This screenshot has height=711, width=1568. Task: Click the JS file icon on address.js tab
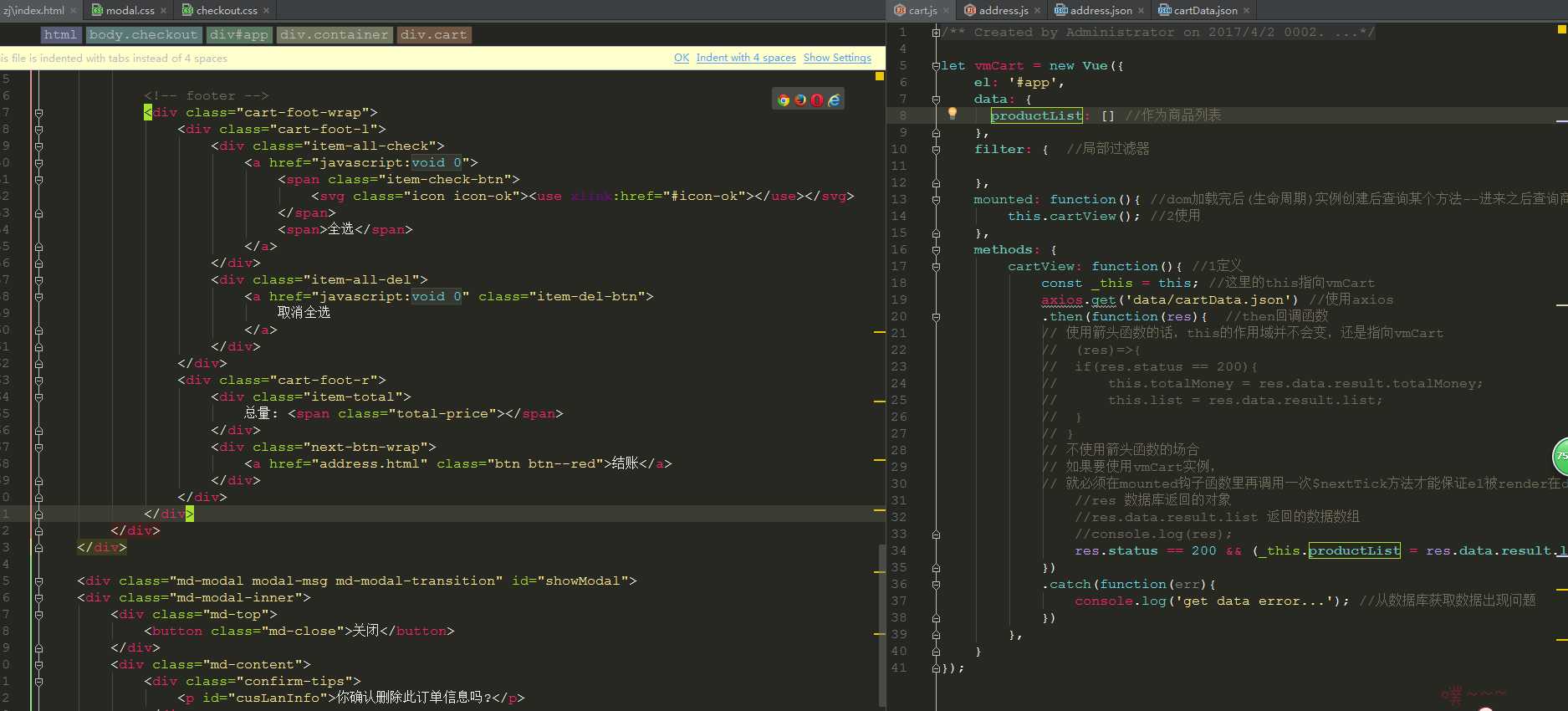[x=970, y=10]
